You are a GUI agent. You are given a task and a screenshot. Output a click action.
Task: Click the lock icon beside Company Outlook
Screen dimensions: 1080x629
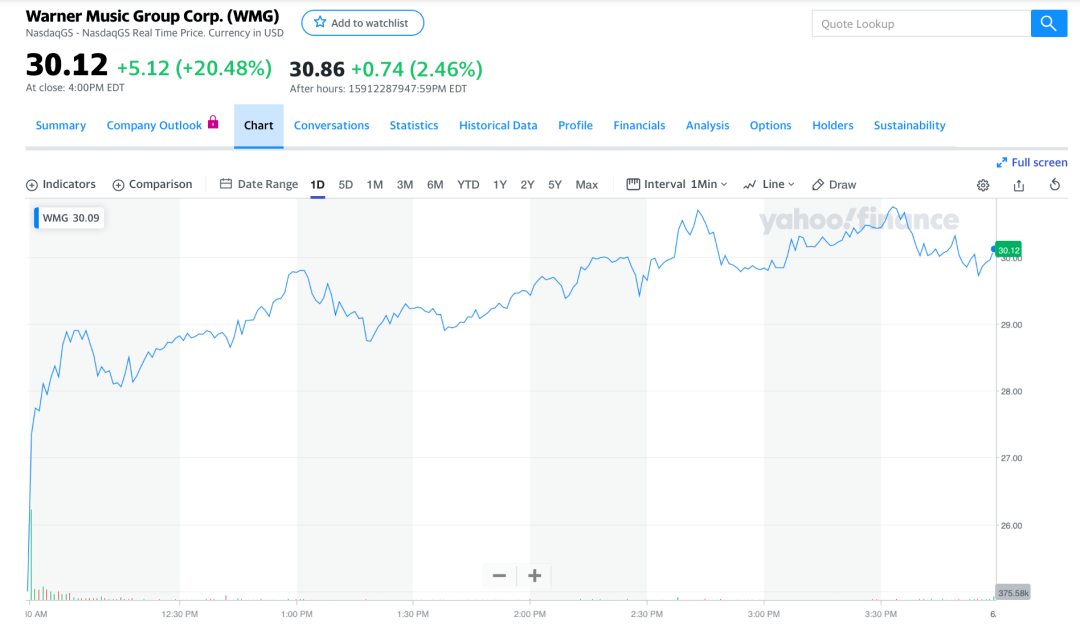click(x=213, y=122)
